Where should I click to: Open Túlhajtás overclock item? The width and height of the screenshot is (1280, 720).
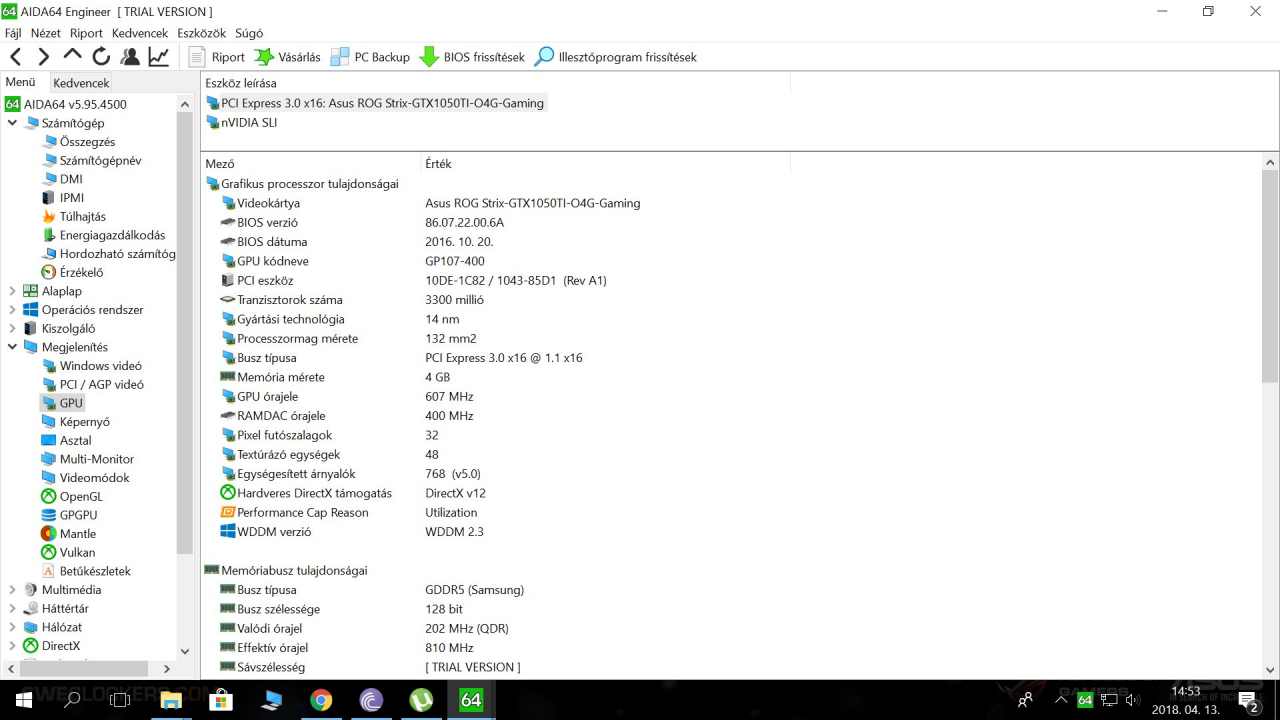click(73, 216)
